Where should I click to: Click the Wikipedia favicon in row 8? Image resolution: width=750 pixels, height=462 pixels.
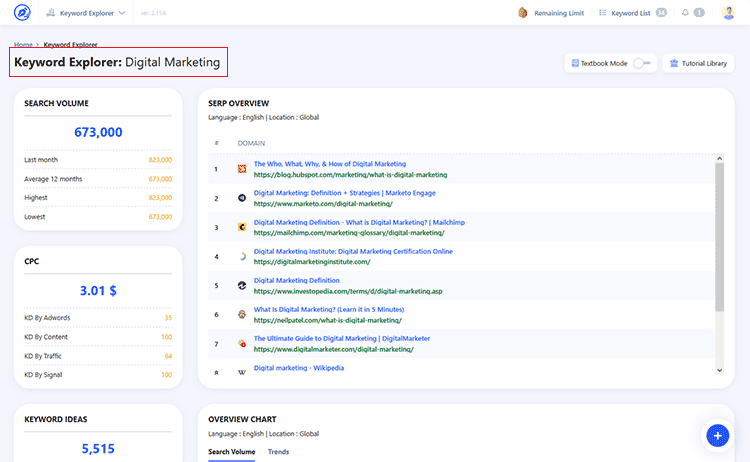[x=242, y=373]
